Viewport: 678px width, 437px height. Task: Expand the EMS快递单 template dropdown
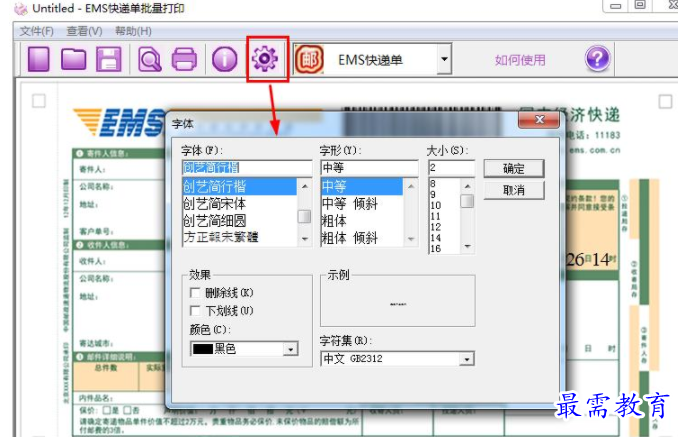444,59
